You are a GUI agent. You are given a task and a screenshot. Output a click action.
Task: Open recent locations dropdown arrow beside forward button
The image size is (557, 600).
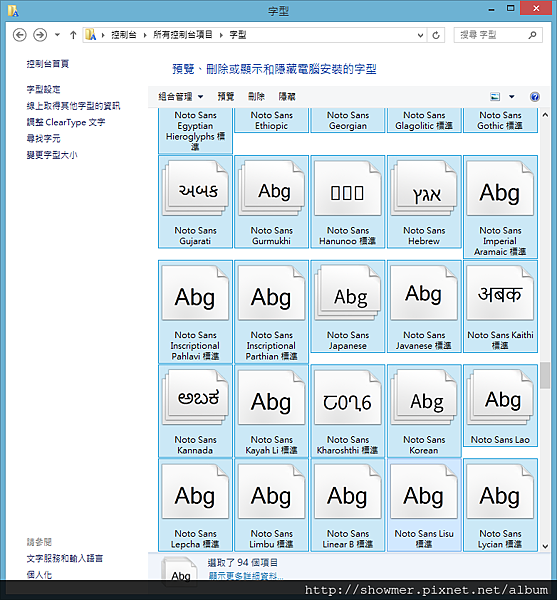tap(57, 35)
